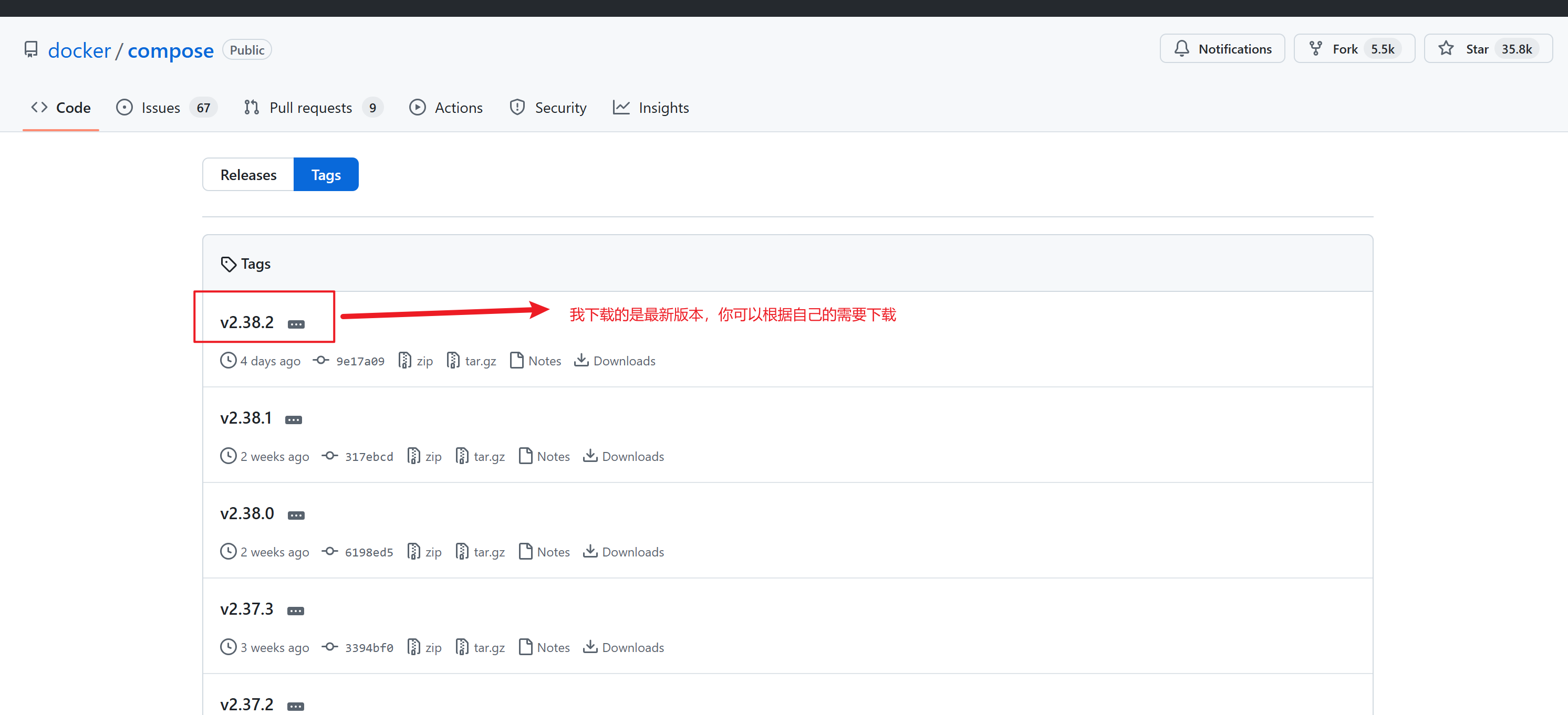This screenshot has height=715, width=1568.
Task: Open tag v2.38.2
Action: (246, 322)
